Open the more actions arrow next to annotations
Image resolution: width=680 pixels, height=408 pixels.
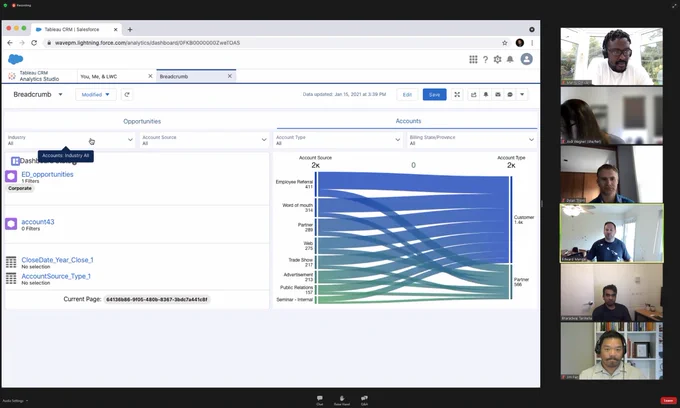(522, 95)
